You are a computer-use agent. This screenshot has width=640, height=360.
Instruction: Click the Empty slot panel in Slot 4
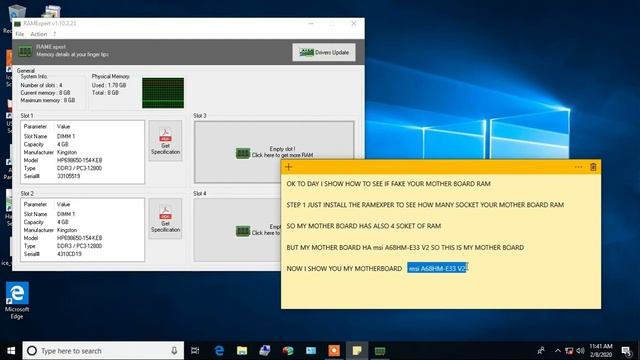(x=237, y=230)
